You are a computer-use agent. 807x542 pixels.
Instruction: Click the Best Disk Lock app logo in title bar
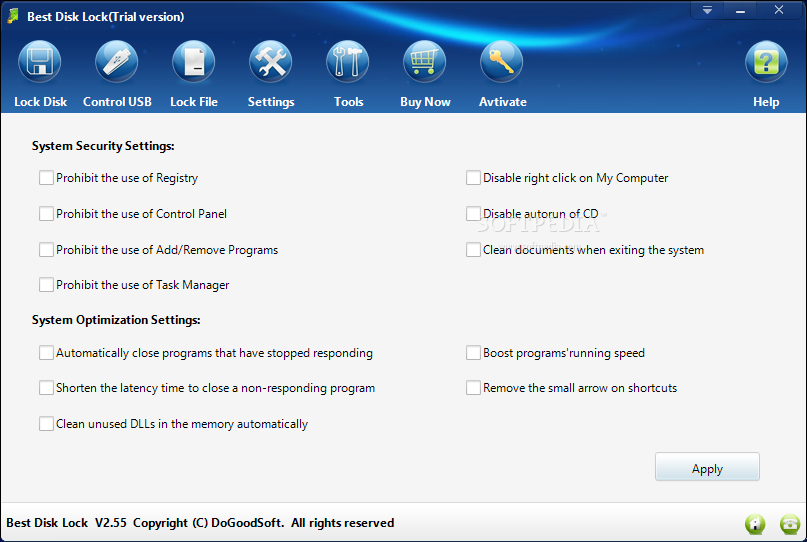click(13, 16)
